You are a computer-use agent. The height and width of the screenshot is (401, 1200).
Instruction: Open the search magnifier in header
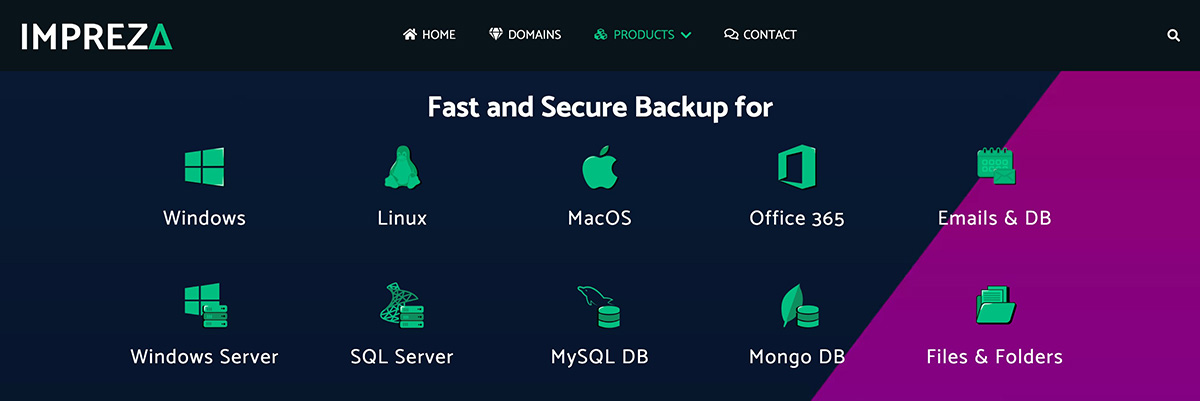pos(1173,35)
